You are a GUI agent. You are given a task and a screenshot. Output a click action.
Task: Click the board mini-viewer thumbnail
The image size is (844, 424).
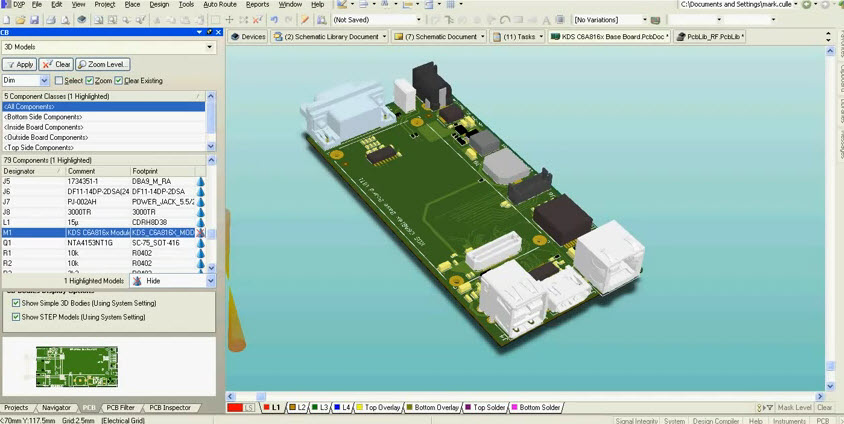[x=77, y=366]
